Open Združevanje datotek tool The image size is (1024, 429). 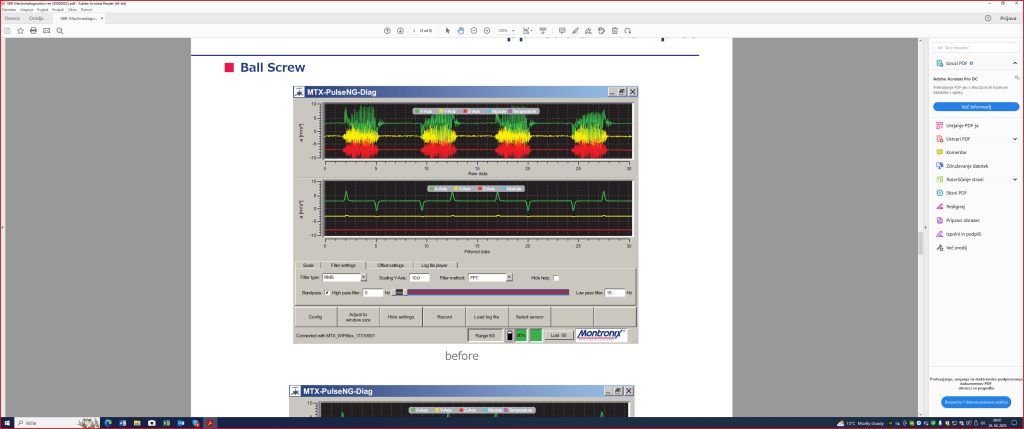click(x=967, y=166)
